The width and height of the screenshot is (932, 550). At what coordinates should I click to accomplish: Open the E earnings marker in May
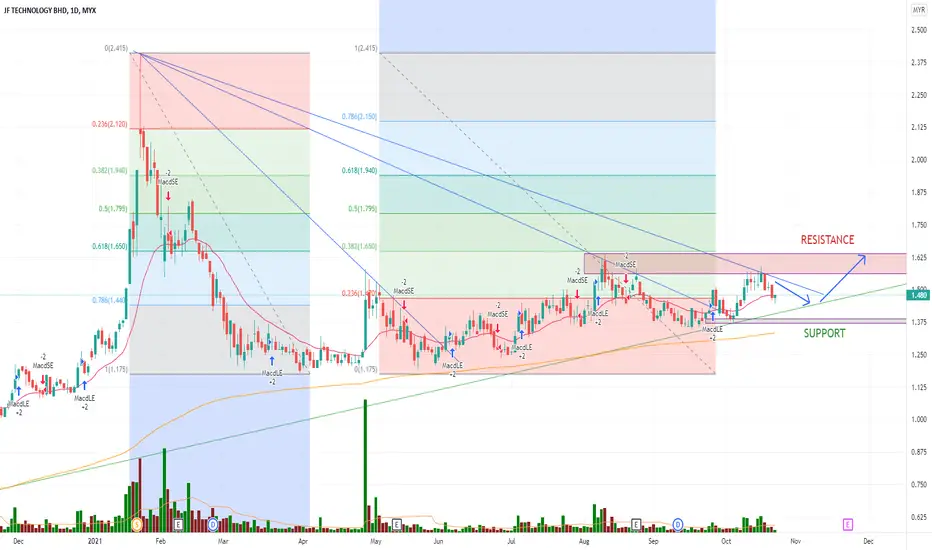(x=397, y=524)
